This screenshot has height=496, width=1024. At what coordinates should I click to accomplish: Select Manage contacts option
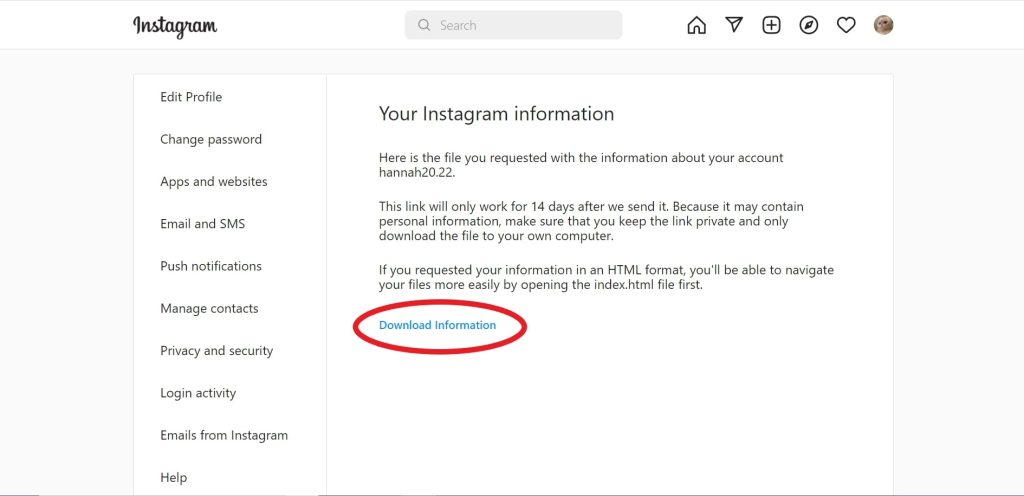point(209,309)
